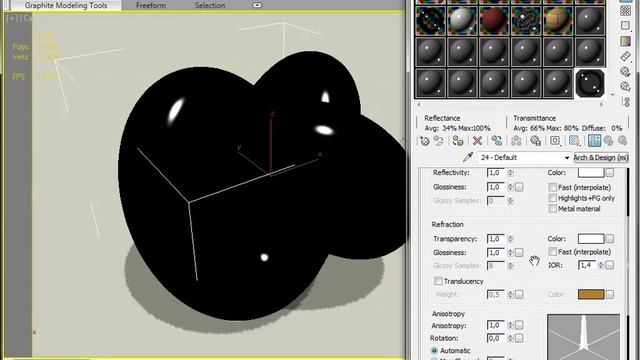This screenshot has height=360, width=640.
Task: Click the IOR value field
Action: click(587, 265)
